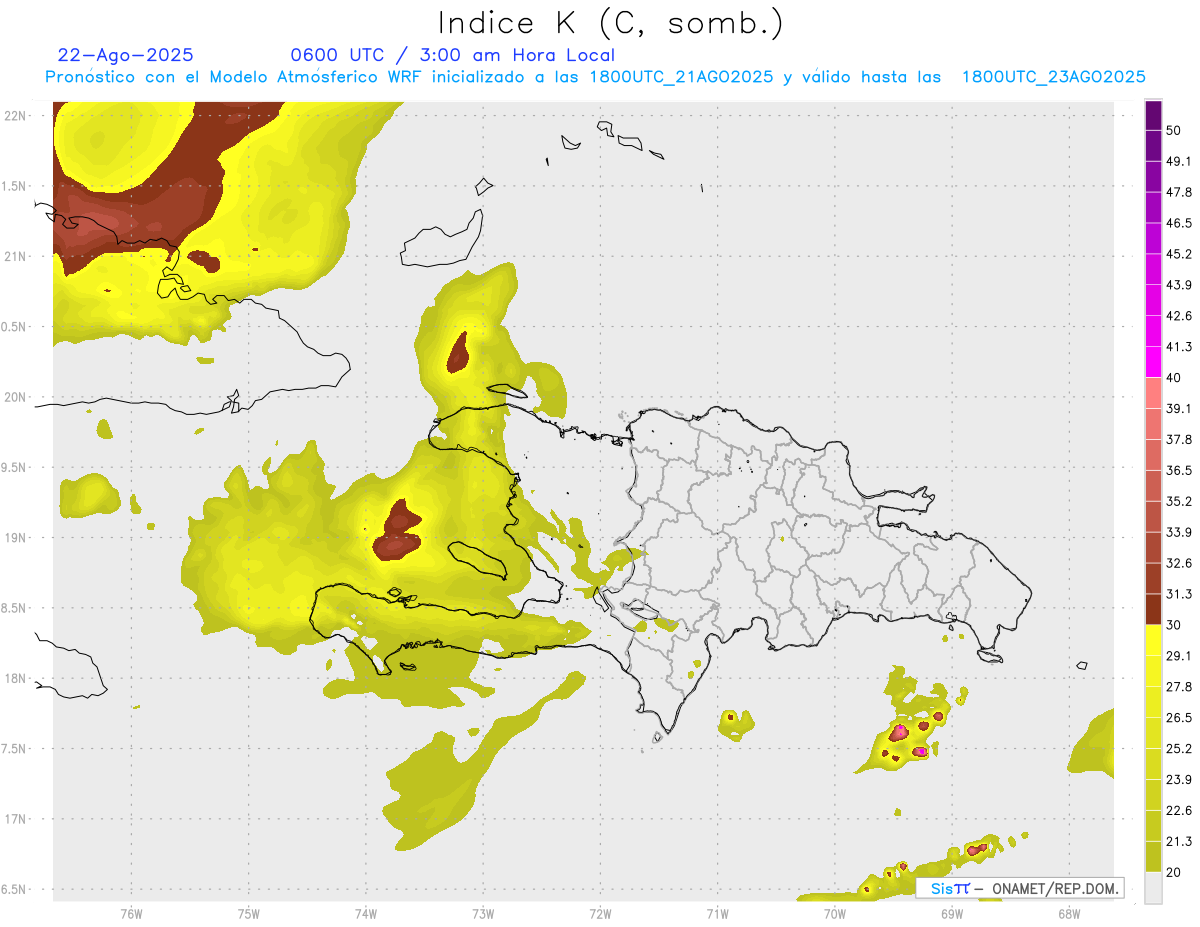
Task: Click the colorbar value '37.8'
Action: pyautogui.click(x=1179, y=439)
